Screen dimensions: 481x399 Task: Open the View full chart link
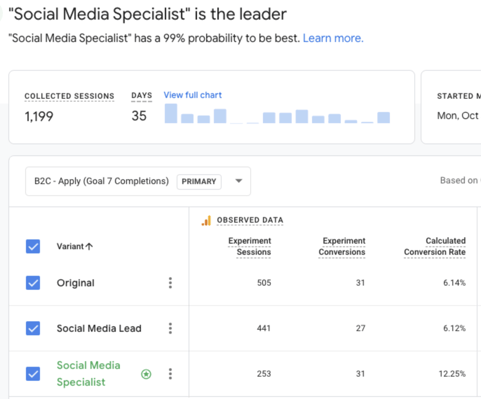(193, 95)
